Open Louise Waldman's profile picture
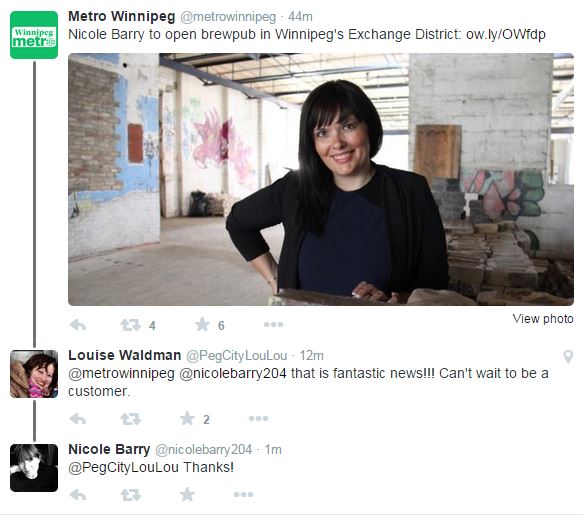Viewport: 583px width, 515px height. tap(34, 374)
